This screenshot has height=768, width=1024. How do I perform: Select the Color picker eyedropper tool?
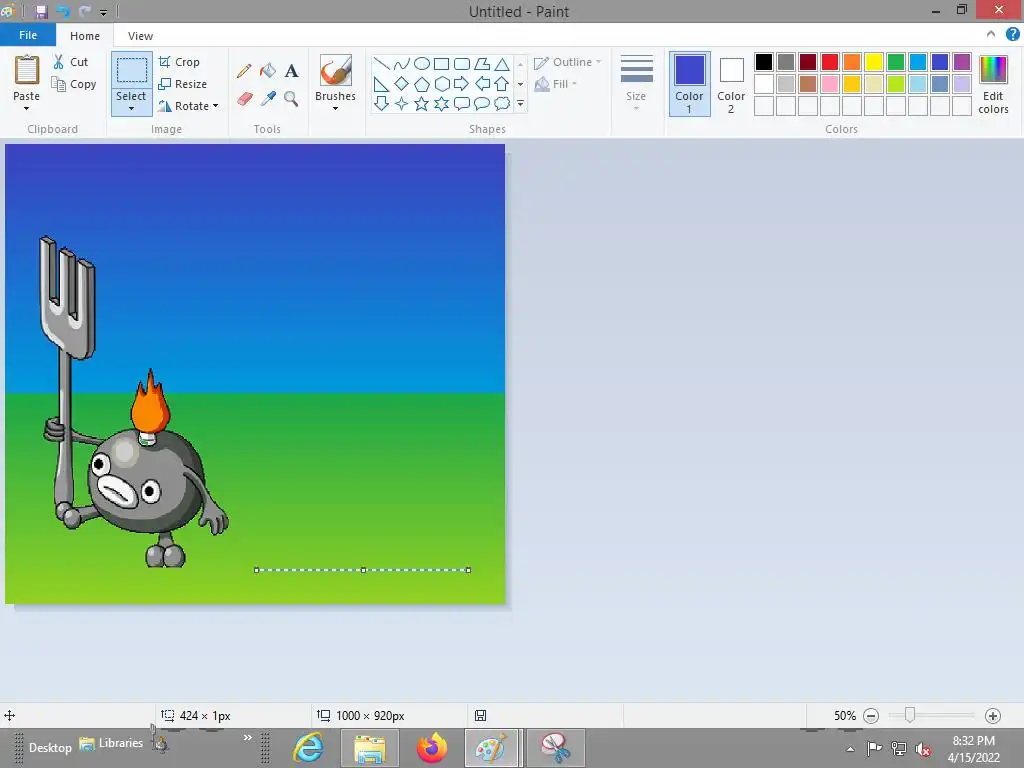(x=268, y=99)
